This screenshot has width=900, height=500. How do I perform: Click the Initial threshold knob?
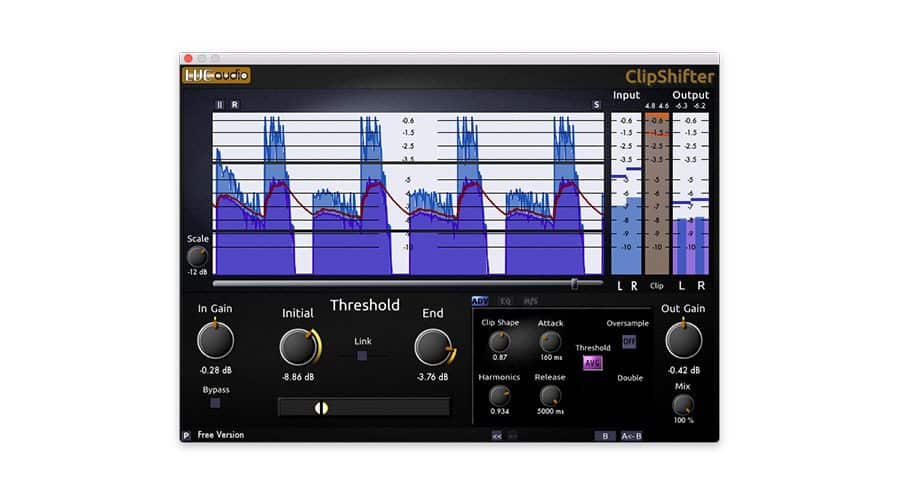299,347
